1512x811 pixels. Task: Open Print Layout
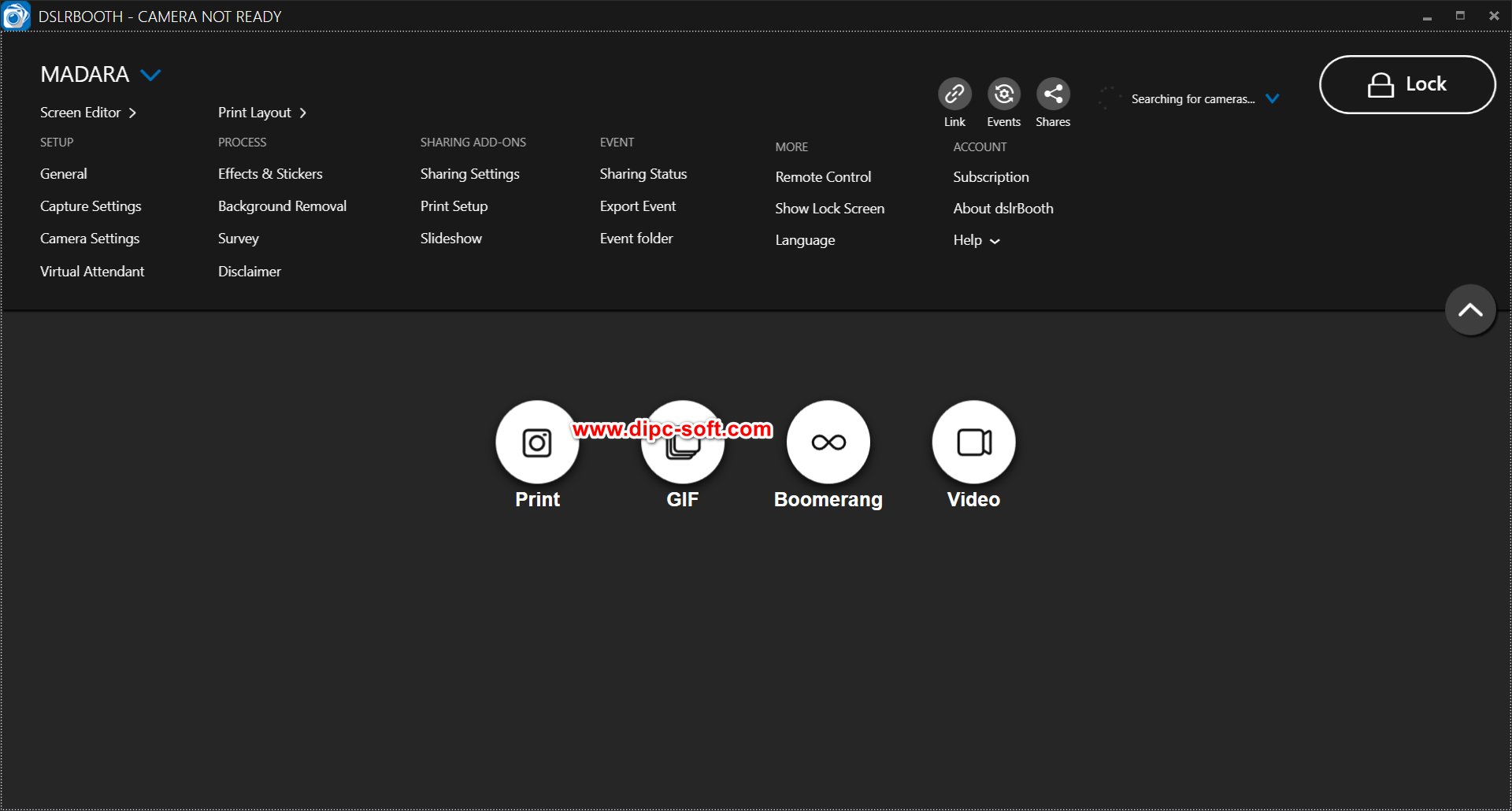(x=262, y=113)
